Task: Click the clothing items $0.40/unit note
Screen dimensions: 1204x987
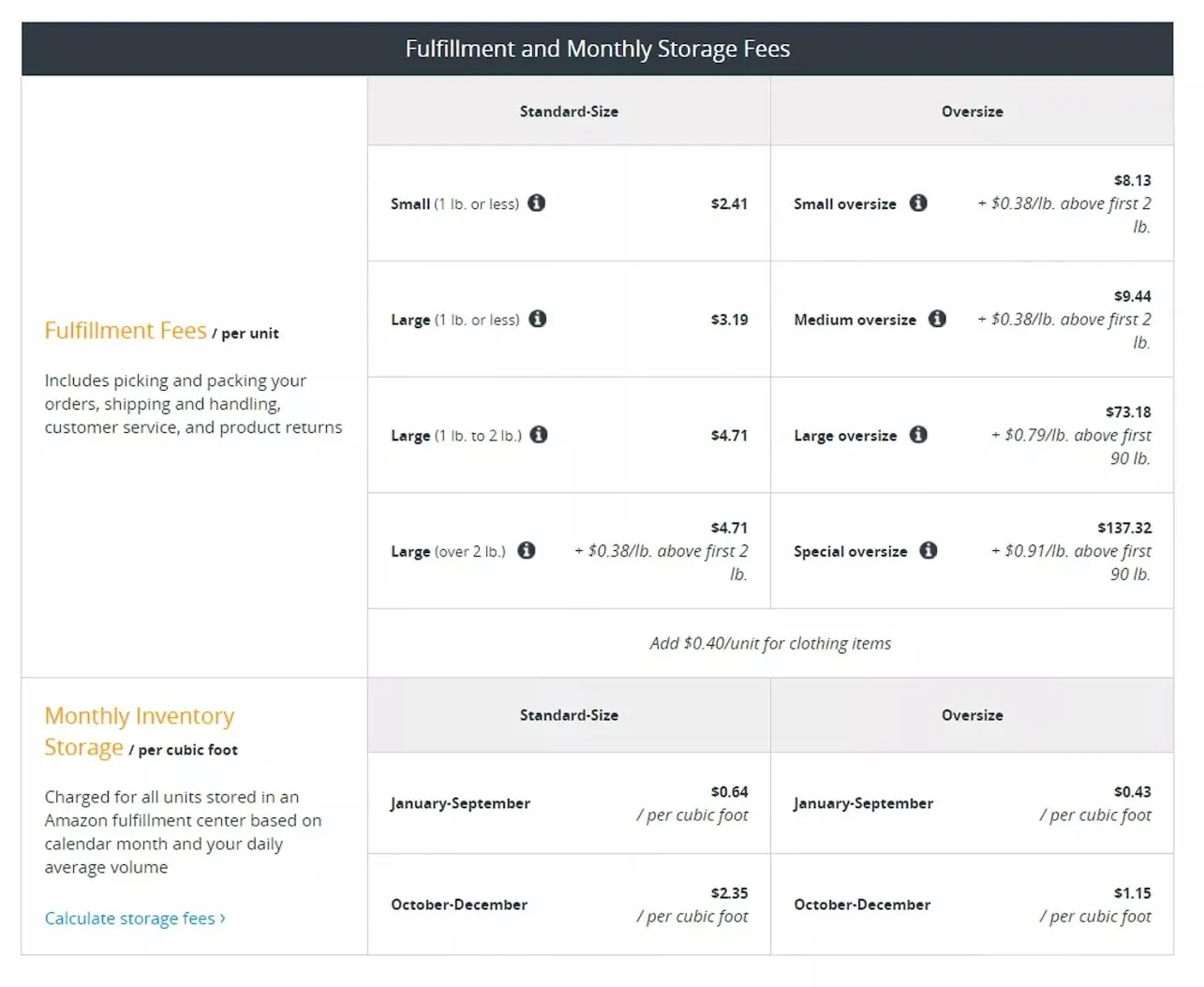Action: click(770, 643)
